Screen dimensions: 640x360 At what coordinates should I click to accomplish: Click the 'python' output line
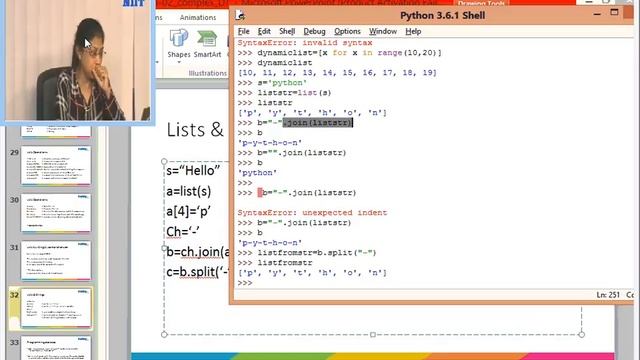[x=257, y=173]
